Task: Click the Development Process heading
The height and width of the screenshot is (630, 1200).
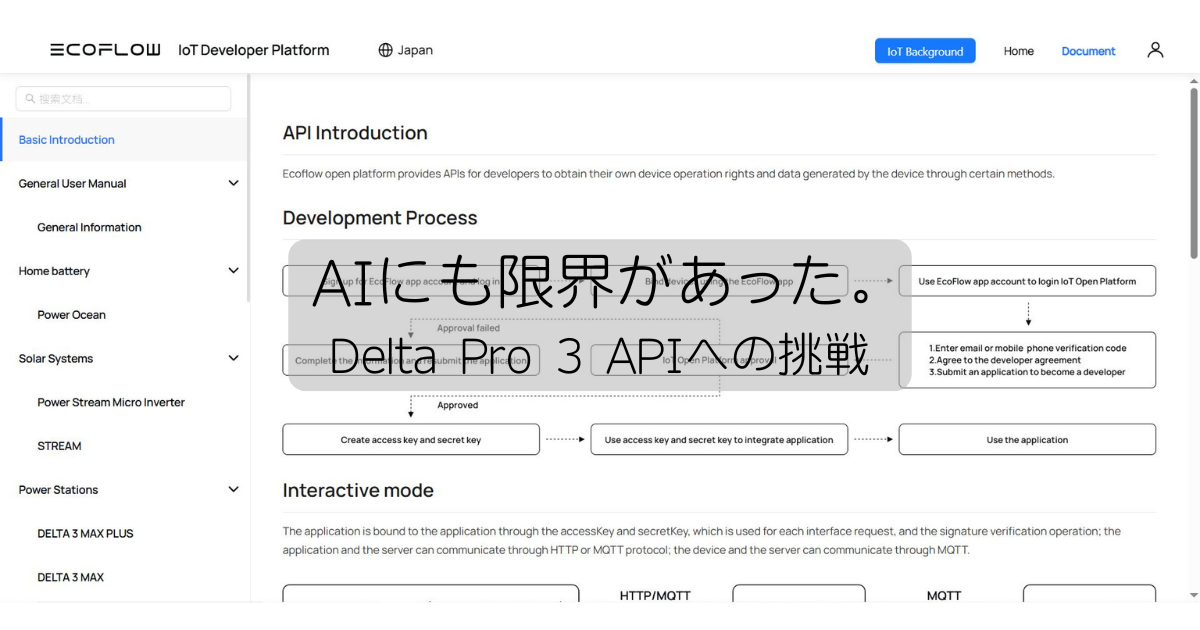Action: (x=380, y=218)
